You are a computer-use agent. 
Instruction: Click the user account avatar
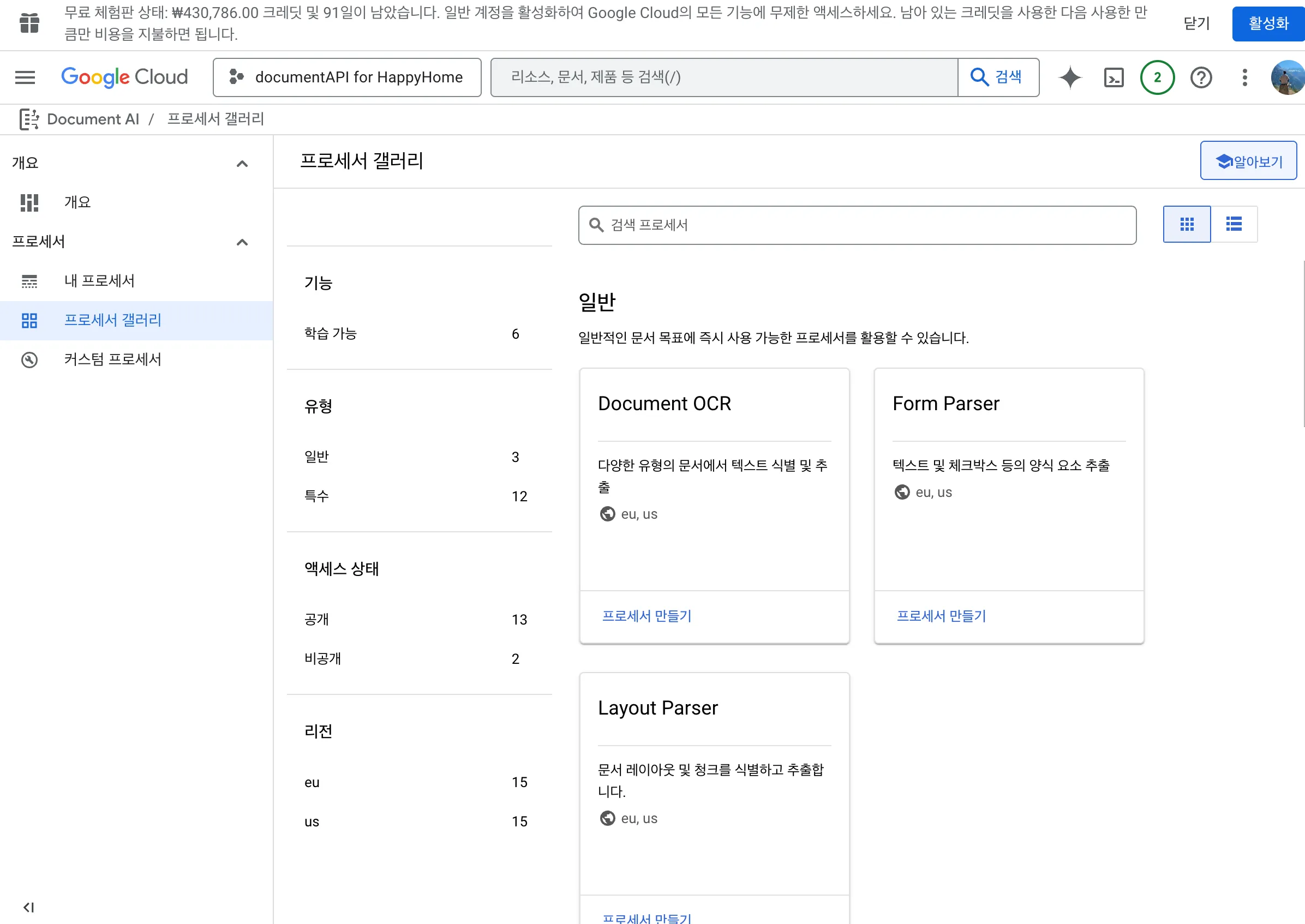(x=1288, y=77)
